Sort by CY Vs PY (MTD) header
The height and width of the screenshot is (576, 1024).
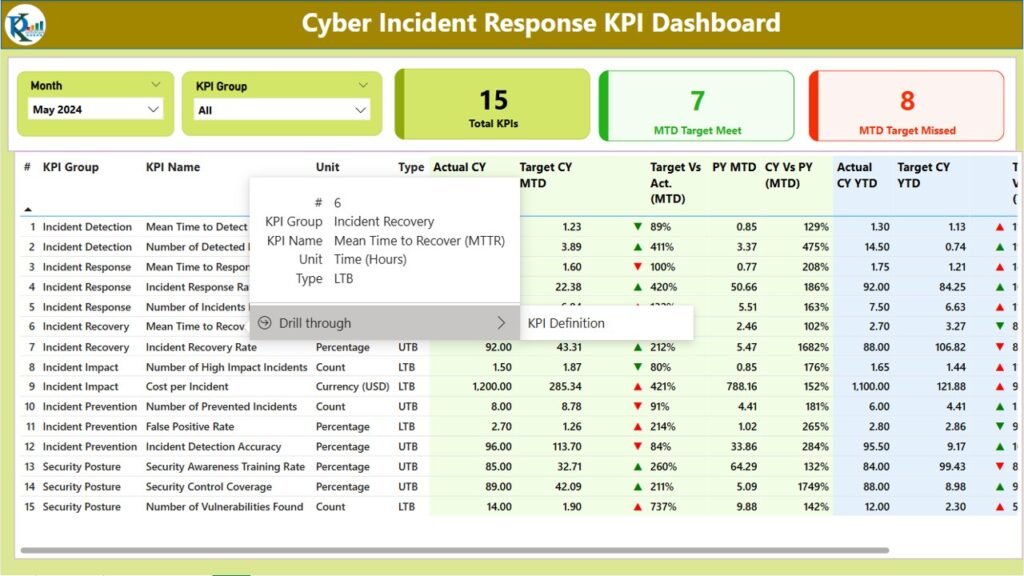pos(788,175)
